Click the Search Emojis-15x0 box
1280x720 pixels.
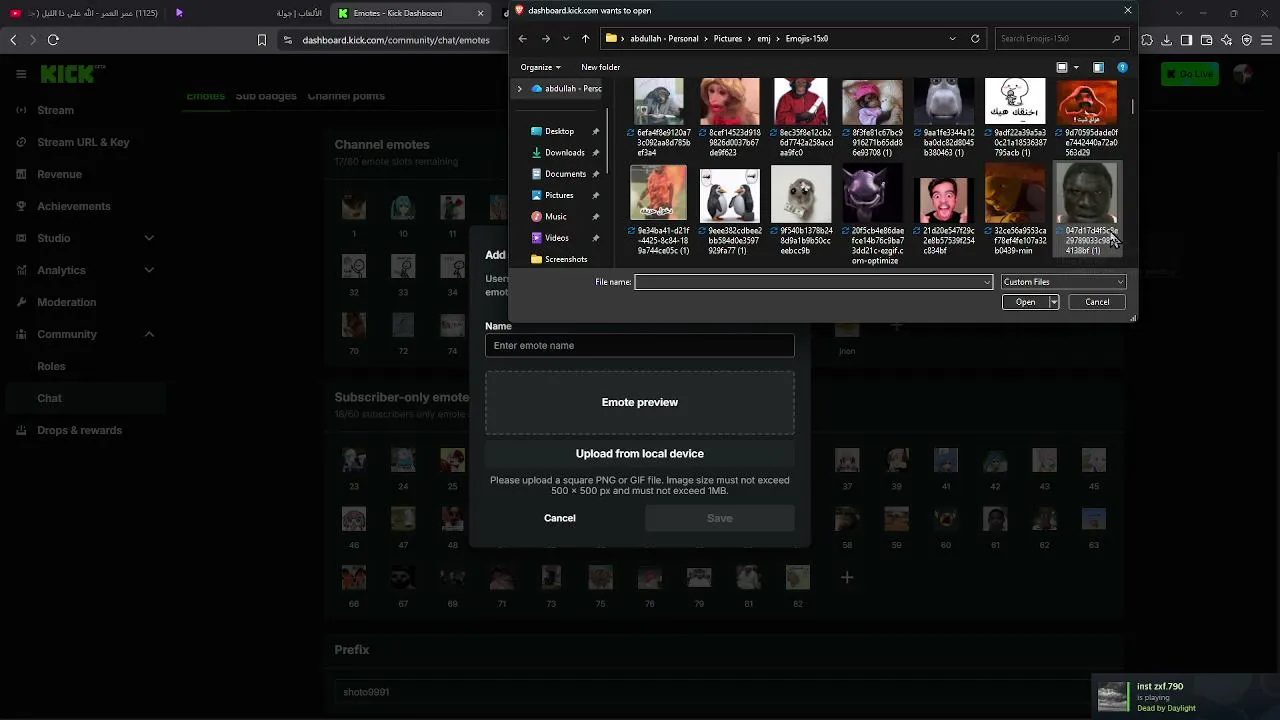pos(1061,39)
